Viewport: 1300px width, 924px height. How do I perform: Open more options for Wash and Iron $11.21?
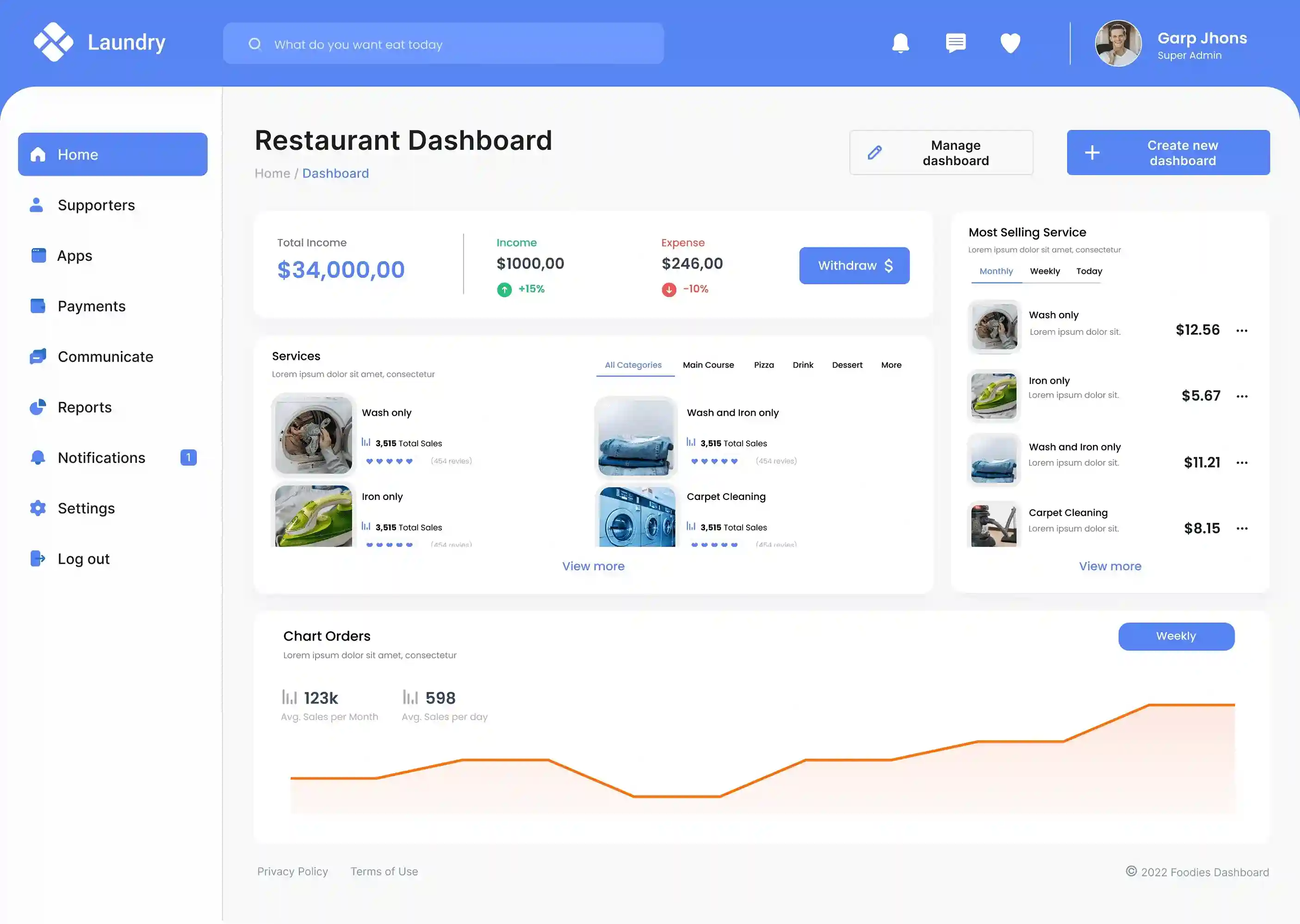(1242, 462)
